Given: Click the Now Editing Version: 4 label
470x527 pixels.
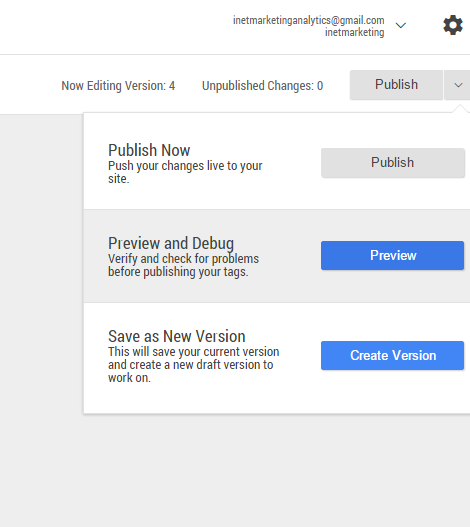Looking at the screenshot, I should [x=118, y=86].
